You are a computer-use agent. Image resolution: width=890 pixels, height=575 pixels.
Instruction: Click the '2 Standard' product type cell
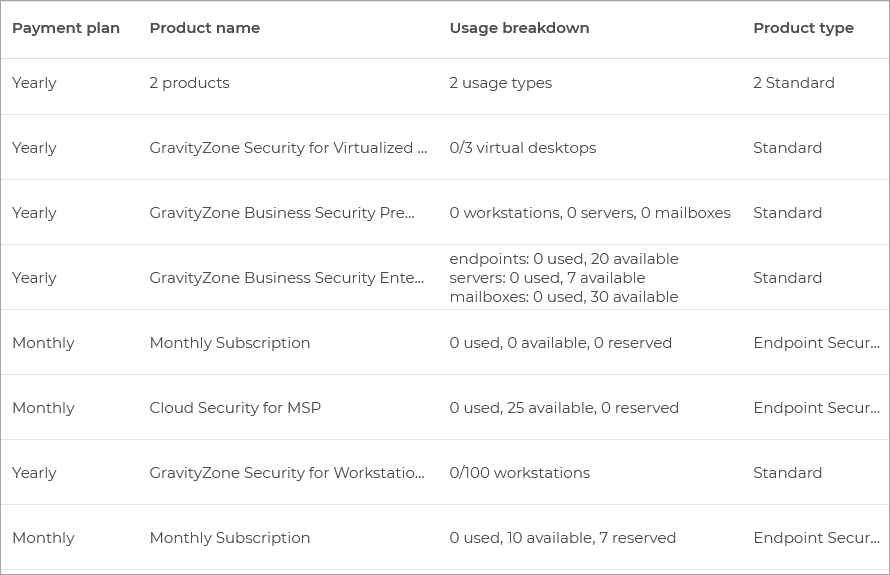(793, 83)
